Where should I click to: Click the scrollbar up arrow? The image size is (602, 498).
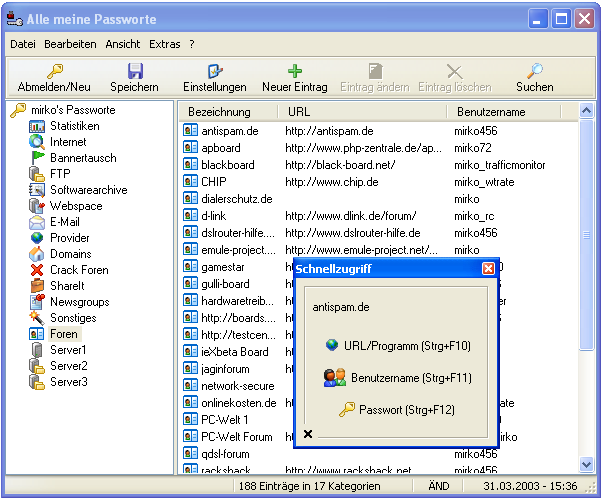coord(586,111)
